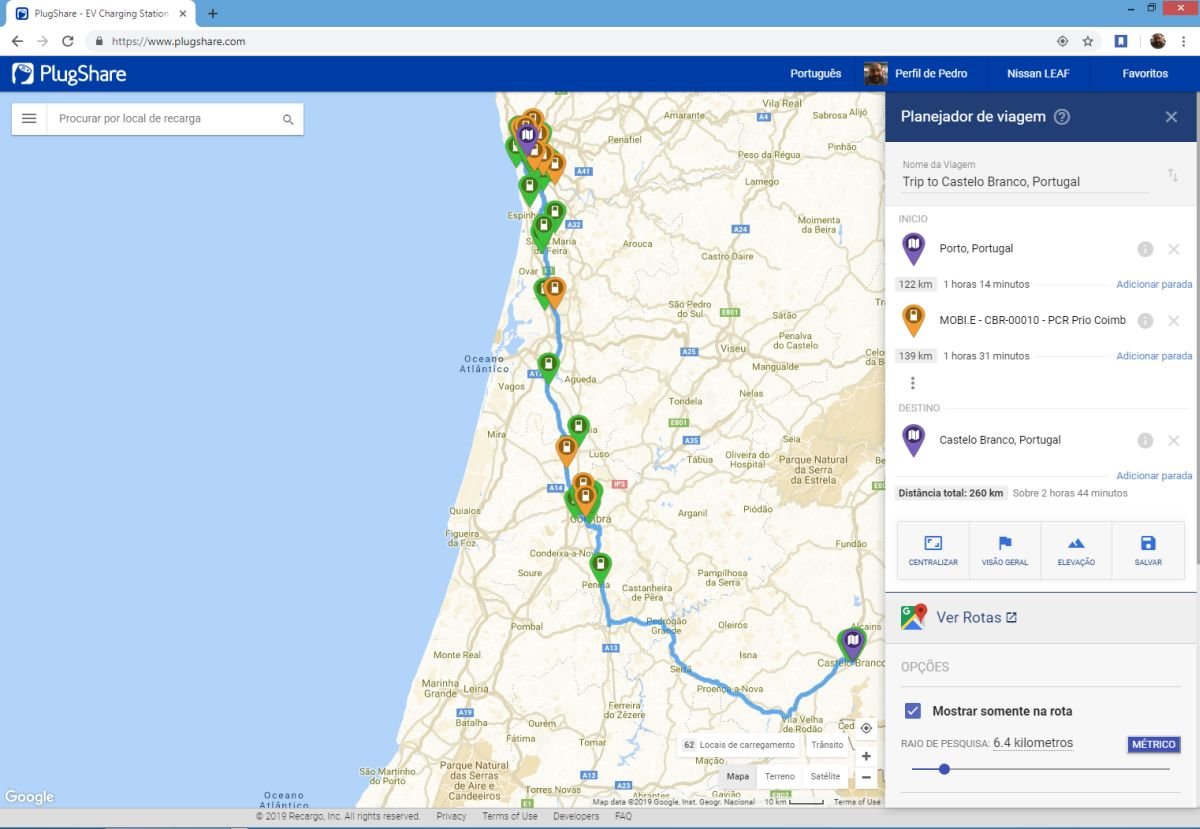Open the hamburger menu beside search box
Image resolution: width=1200 pixels, height=829 pixels.
(x=29, y=119)
